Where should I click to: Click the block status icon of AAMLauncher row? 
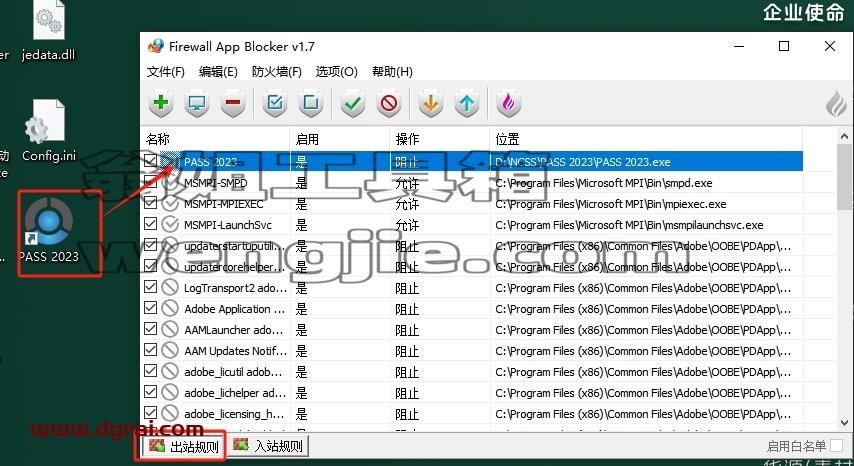[170, 329]
